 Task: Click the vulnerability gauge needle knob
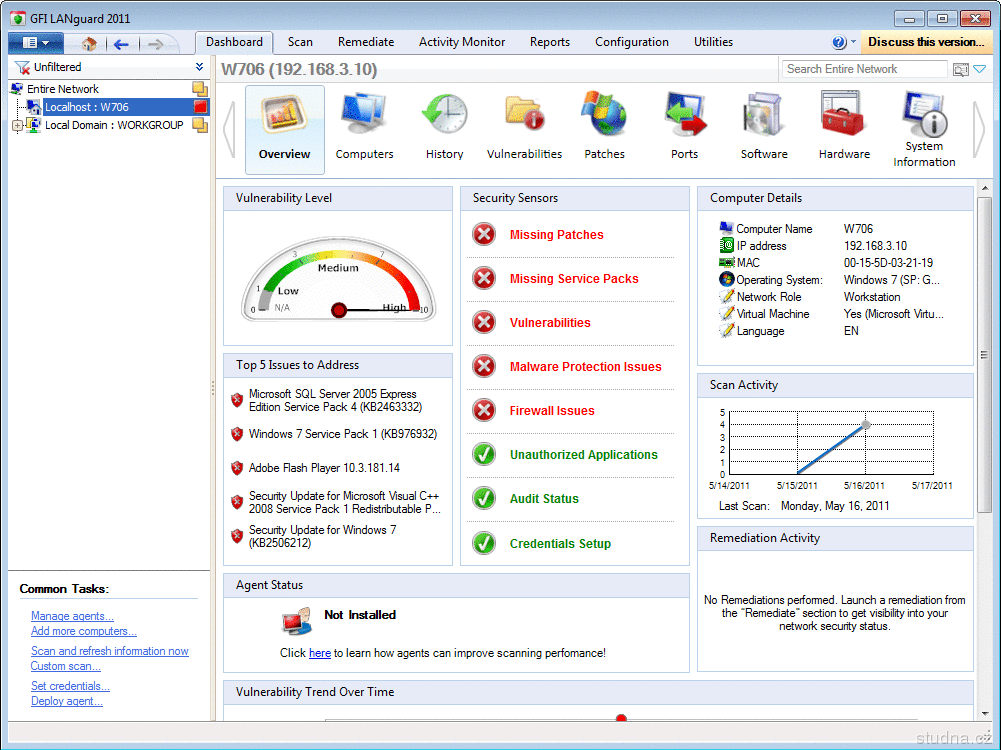[339, 310]
